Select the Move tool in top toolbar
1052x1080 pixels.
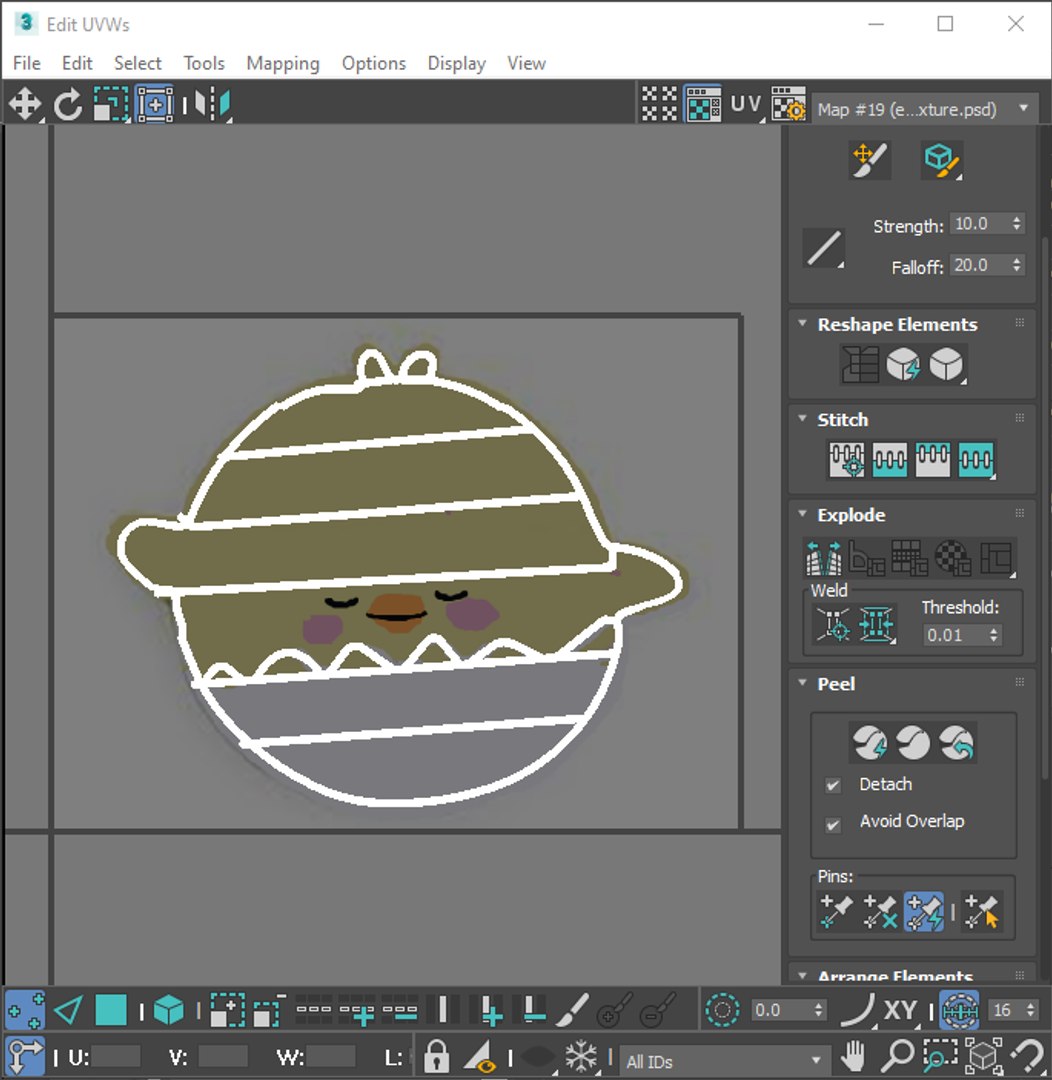[x=25, y=105]
